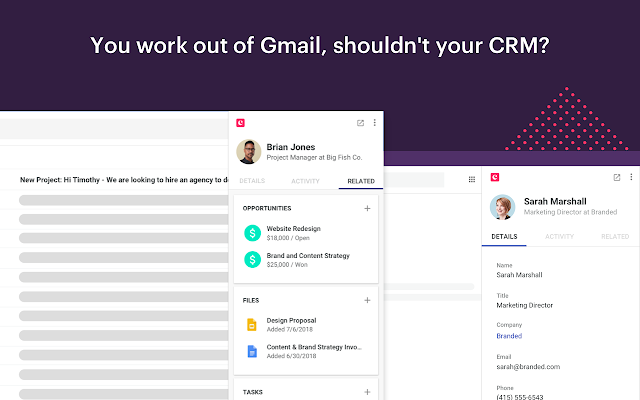Click the Name field value Sarah Marshall
Viewport: 640px width, 400px height.
tap(519, 275)
